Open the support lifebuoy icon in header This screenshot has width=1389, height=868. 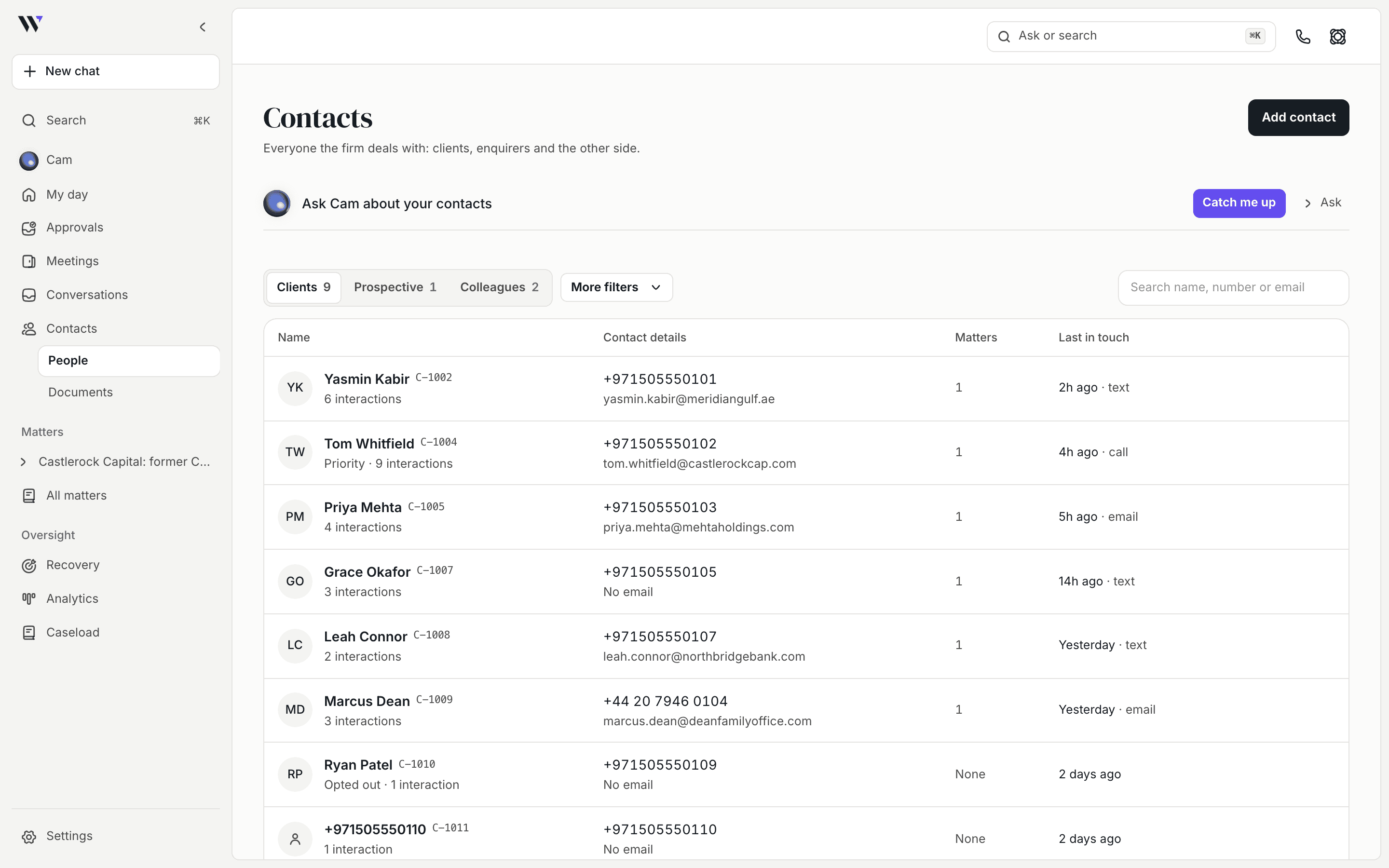[1338, 37]
